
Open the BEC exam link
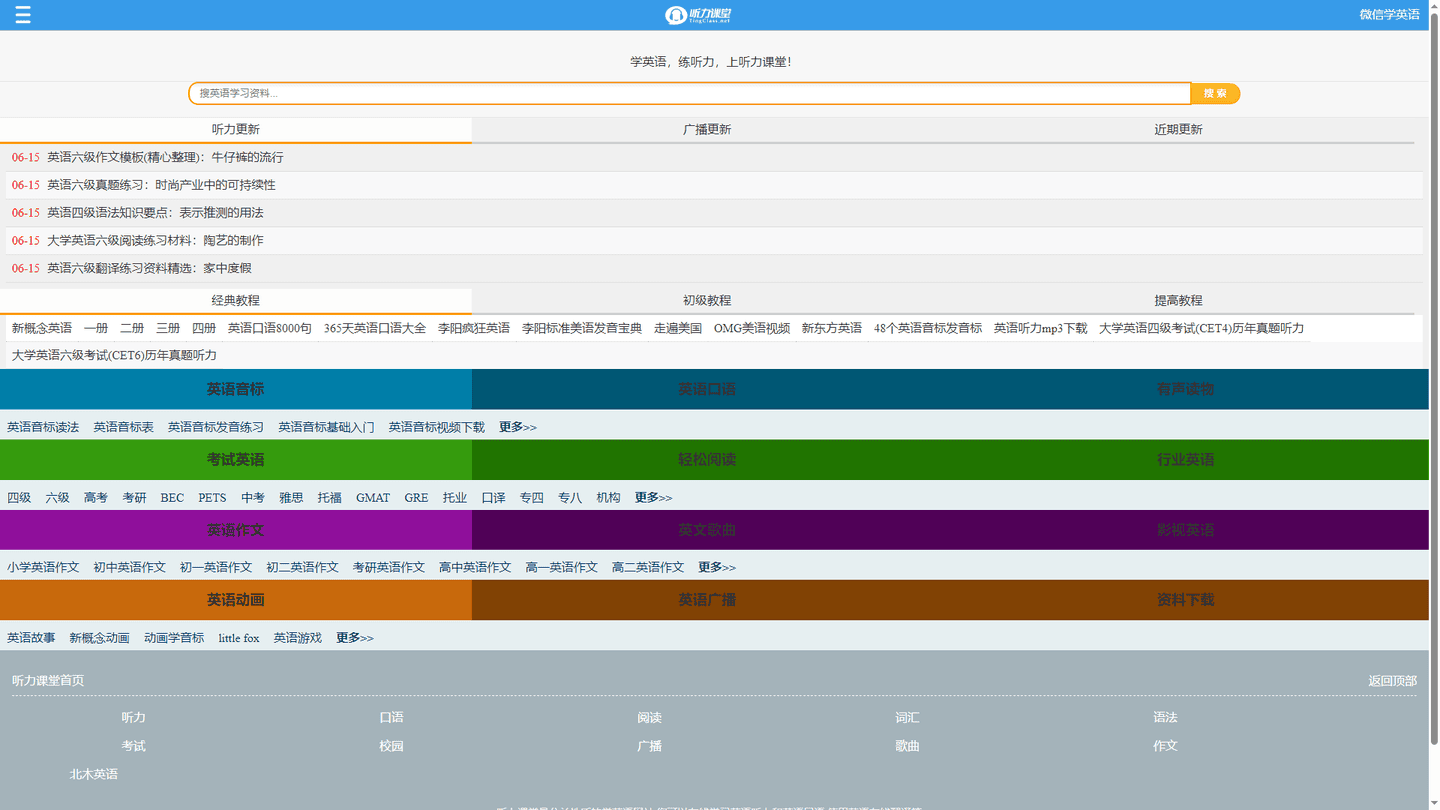pos(172,497)
